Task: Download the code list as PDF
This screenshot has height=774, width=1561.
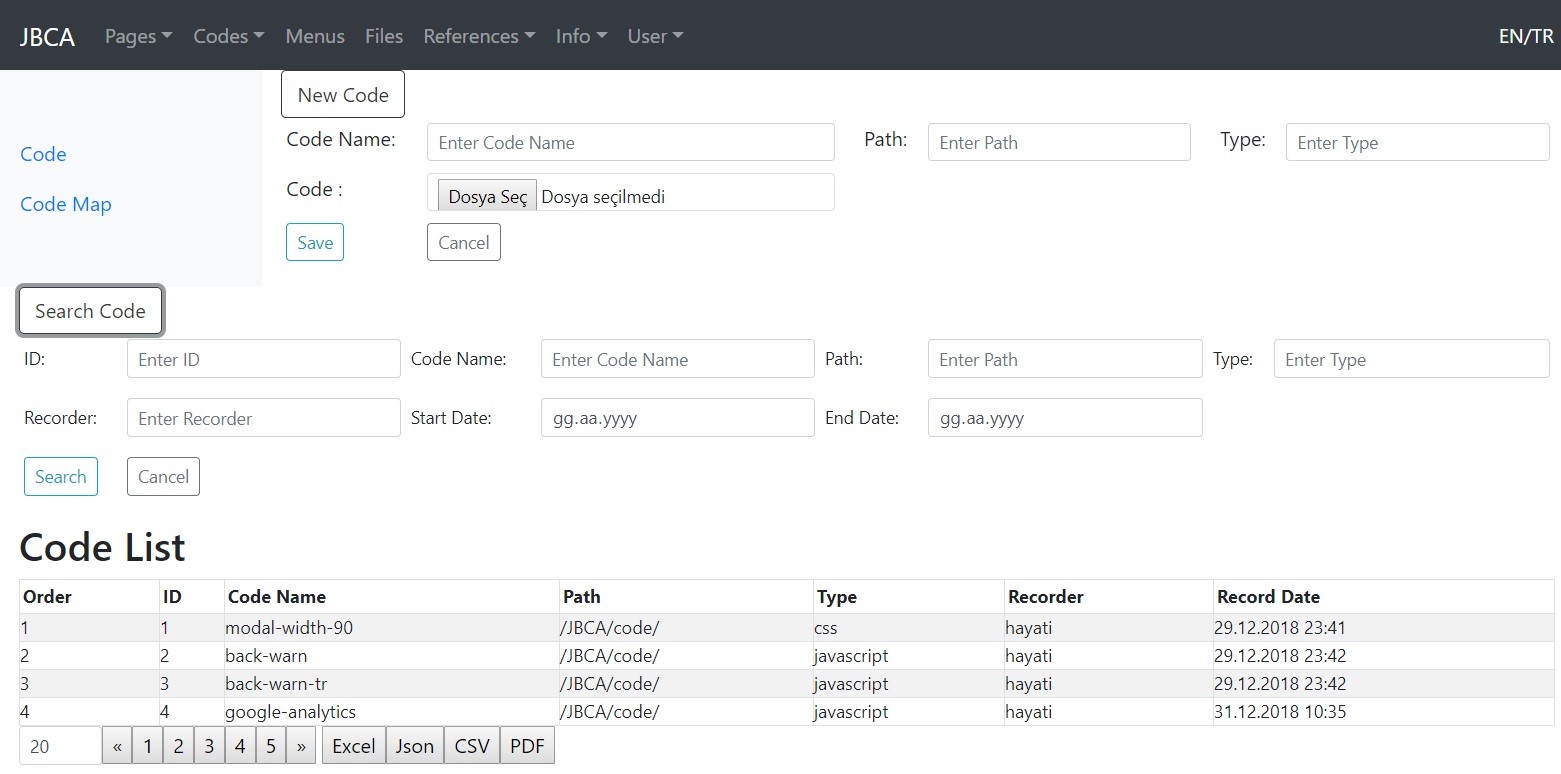Action: (527, 746)
